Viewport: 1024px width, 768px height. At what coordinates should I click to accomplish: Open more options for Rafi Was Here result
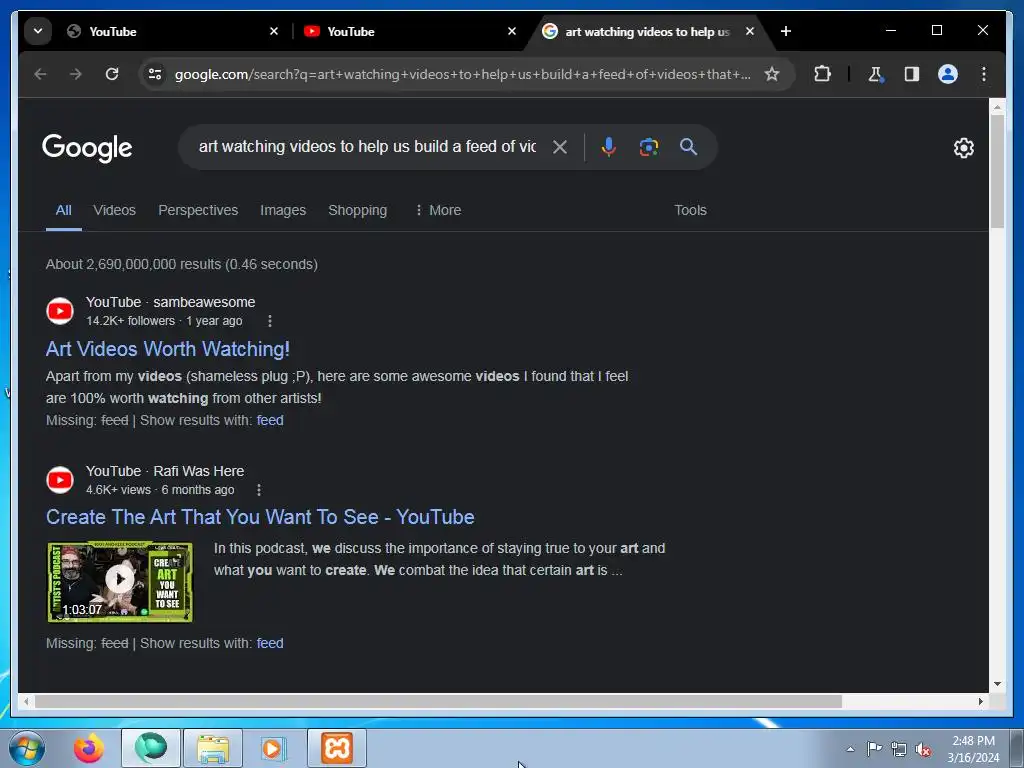click(259, 490)
